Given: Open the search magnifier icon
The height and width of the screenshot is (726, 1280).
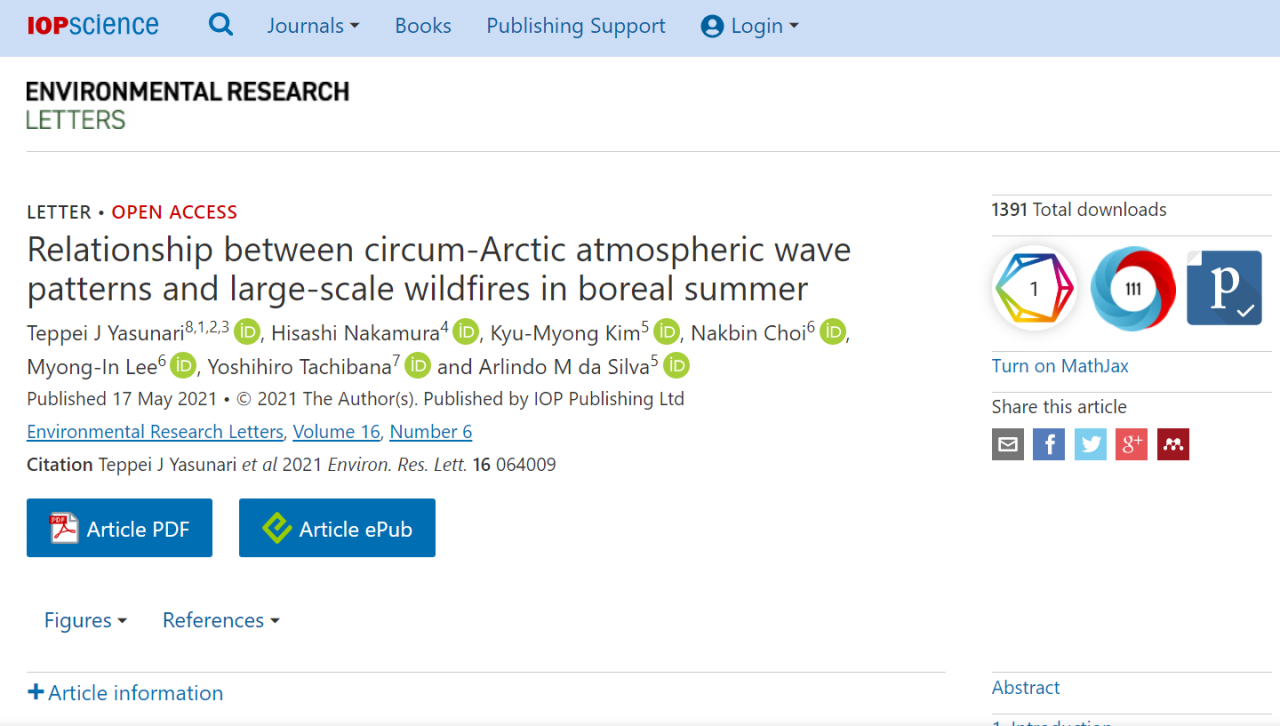Looking at the screenshot, I should tap(221, 25).
